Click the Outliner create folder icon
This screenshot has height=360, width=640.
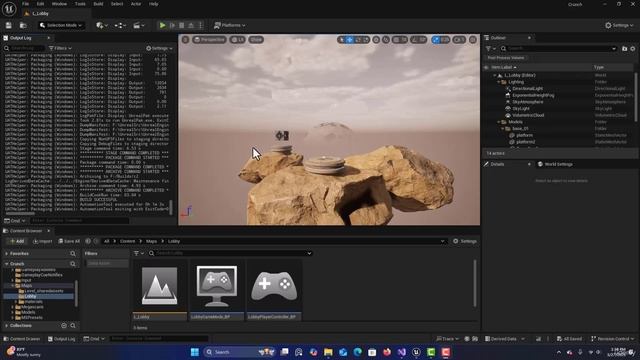[624, 49]
